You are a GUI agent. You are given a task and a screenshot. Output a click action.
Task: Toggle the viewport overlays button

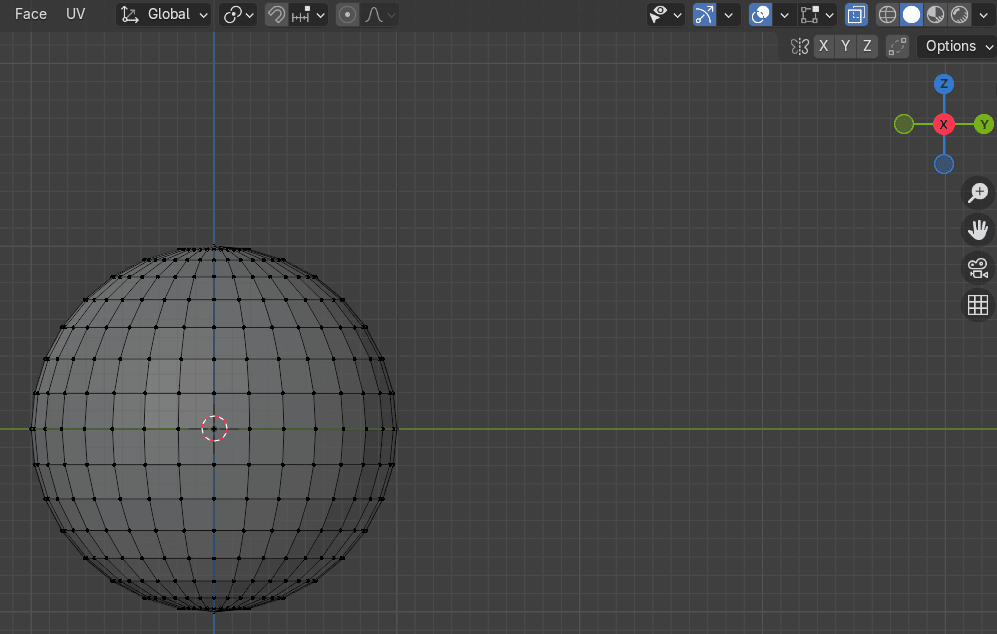[x=761, y=14]
